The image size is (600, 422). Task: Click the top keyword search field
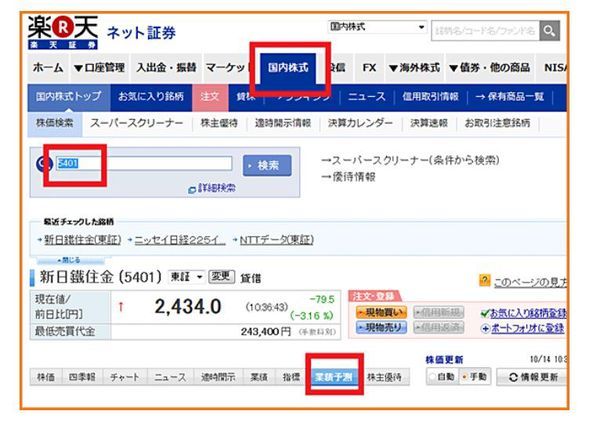[485, 31]
